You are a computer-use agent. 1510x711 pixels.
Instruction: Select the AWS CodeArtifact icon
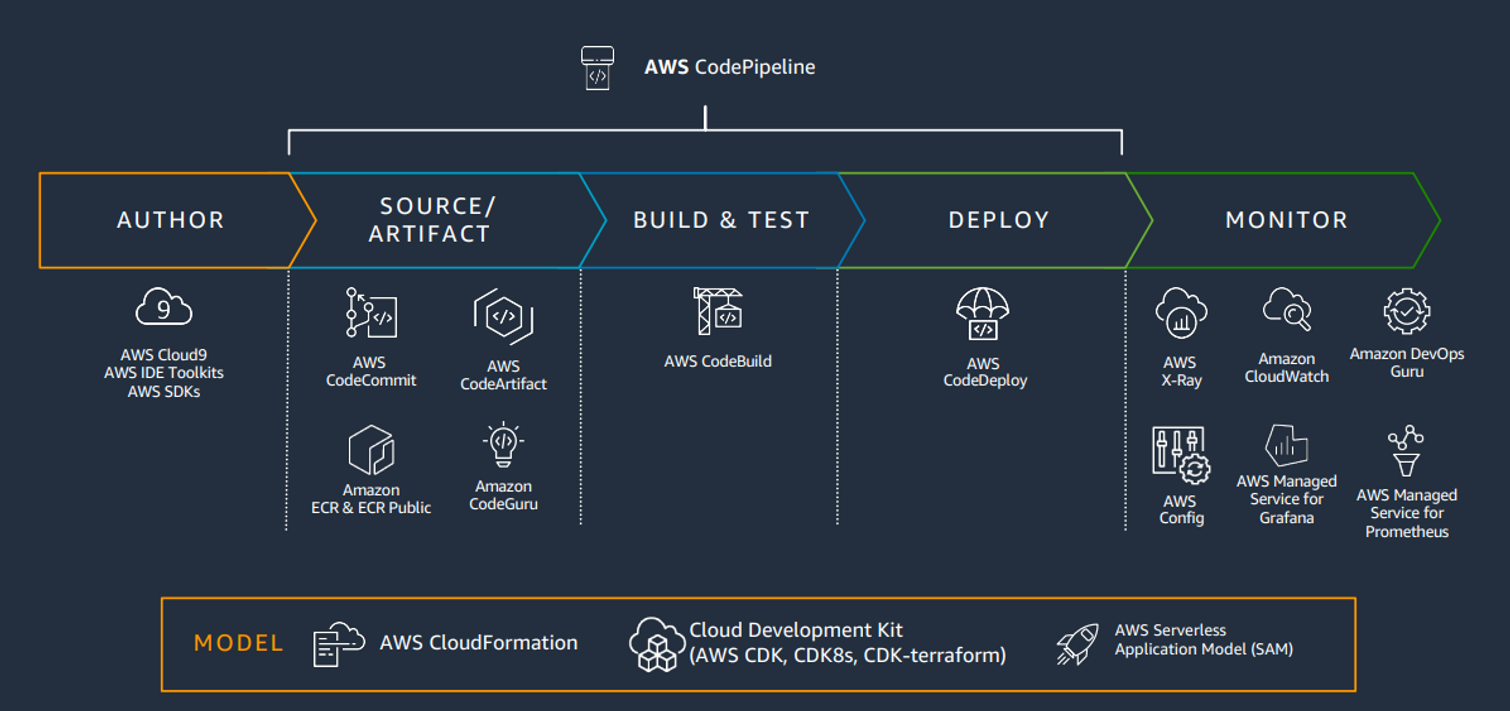[x=503, y=317]
